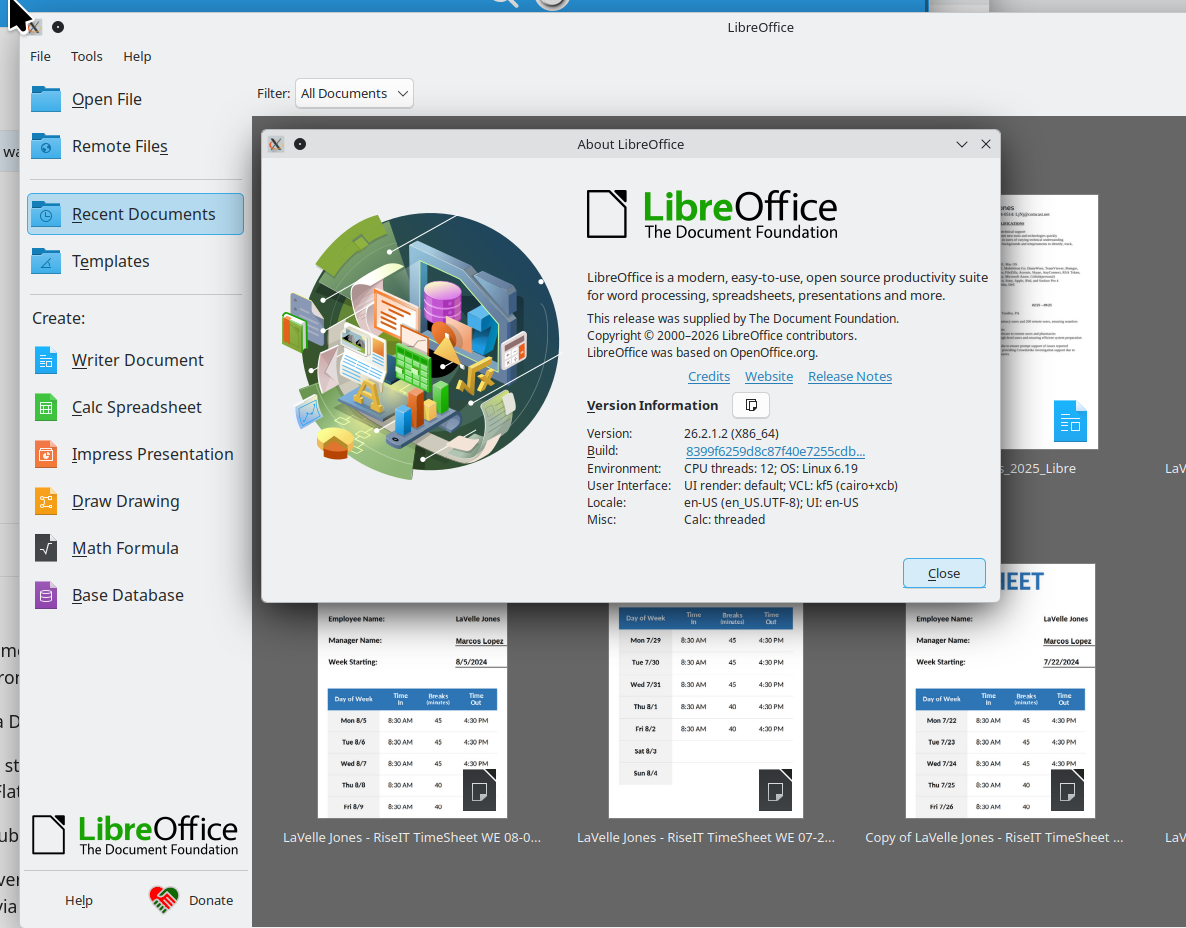Open the Credits link
The width and height of the screenshot is (1186, 928).
[709, 376]
